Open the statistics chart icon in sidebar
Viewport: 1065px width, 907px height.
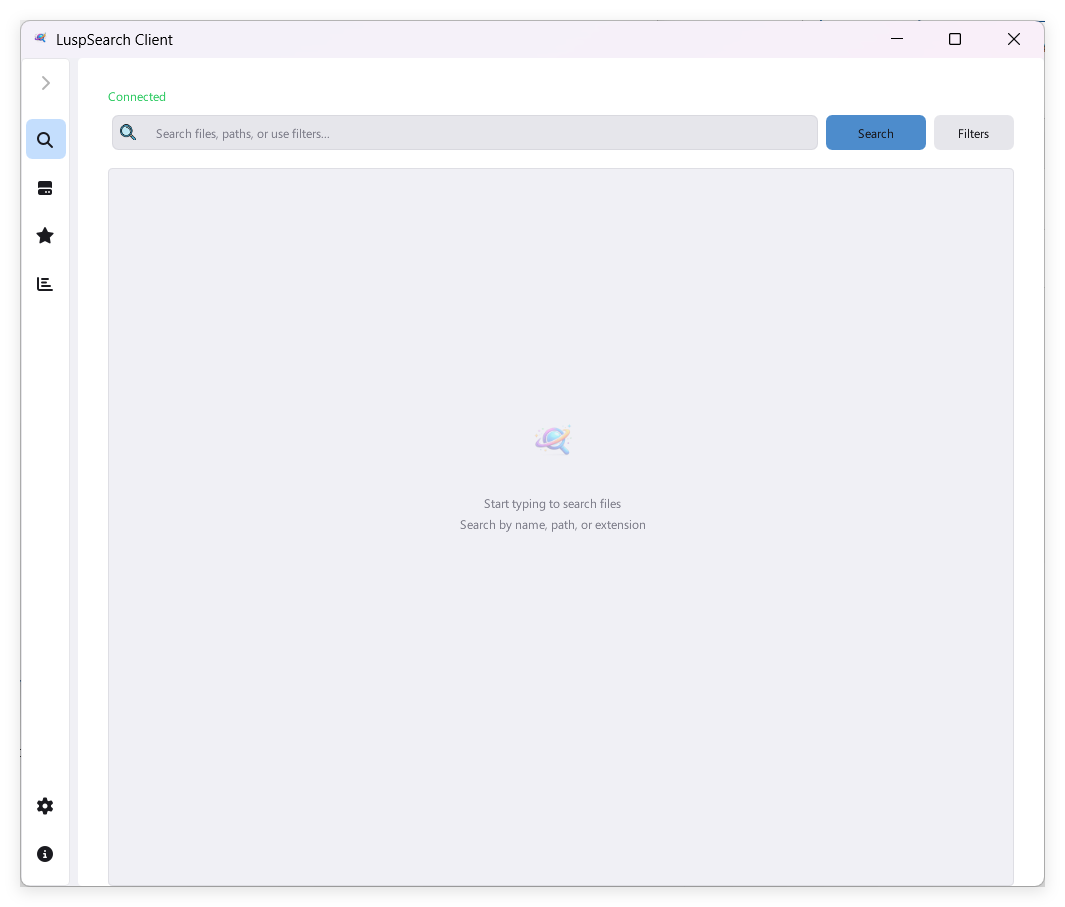pos(45,284)
